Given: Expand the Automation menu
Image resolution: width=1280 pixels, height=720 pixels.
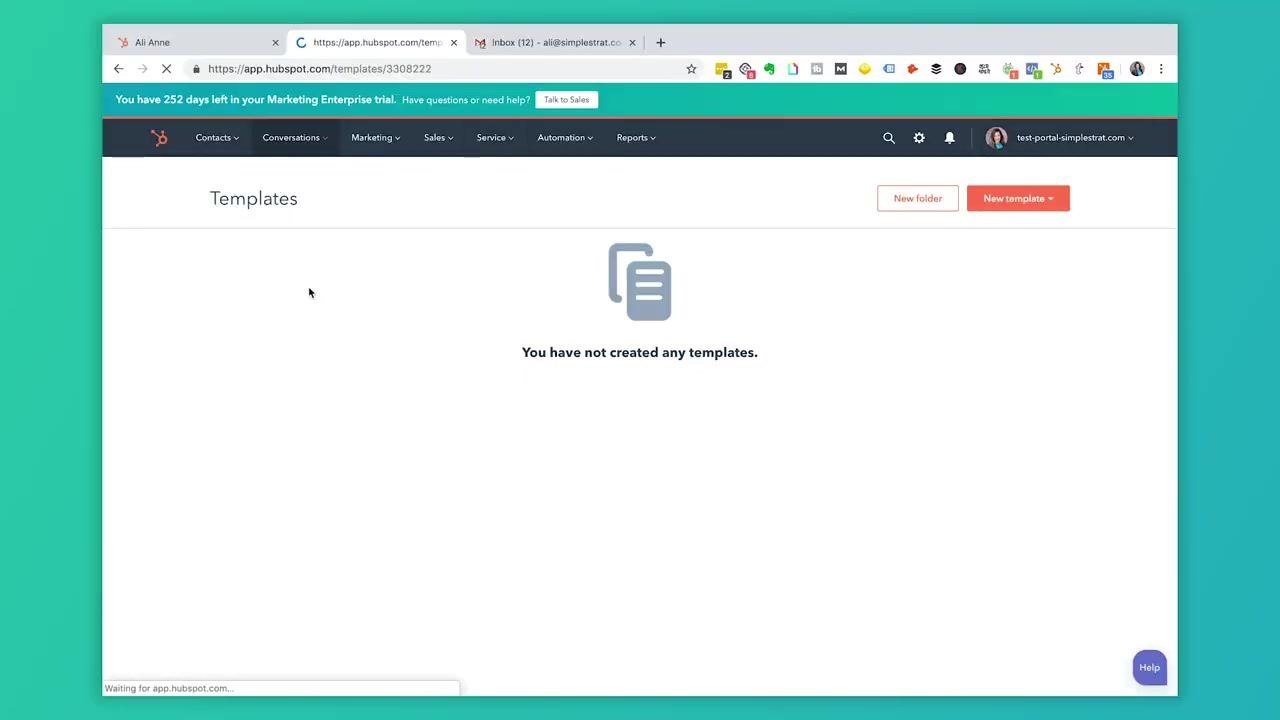Looking at the screenshot, I should click(565, 138).
